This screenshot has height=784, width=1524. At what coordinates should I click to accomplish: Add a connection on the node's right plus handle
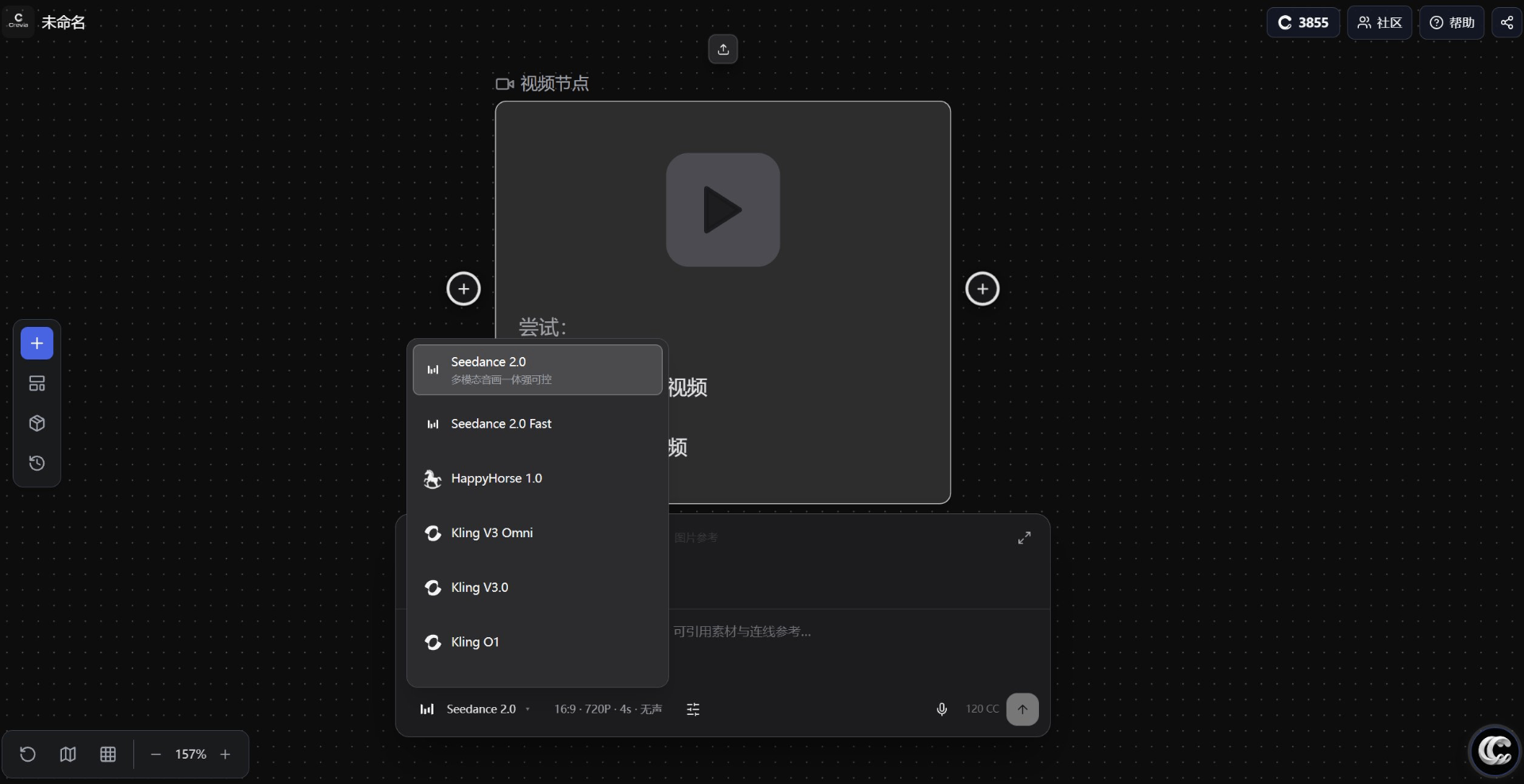[x=983, y=289]
